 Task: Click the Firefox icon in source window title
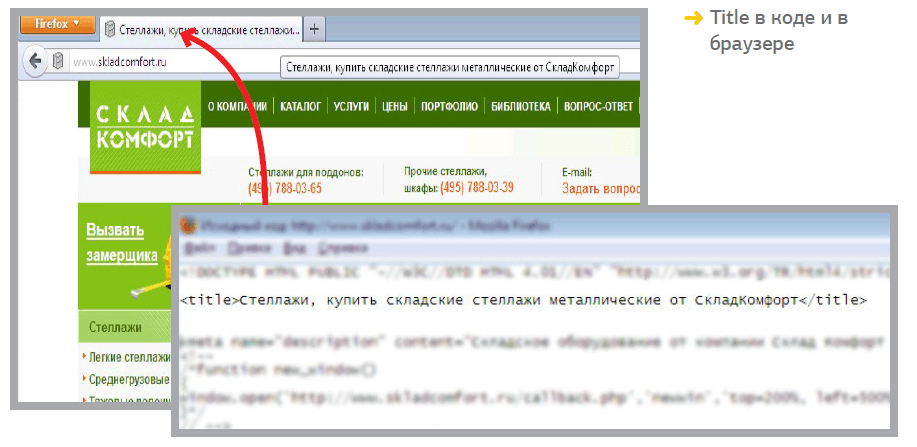click(187, 225)
